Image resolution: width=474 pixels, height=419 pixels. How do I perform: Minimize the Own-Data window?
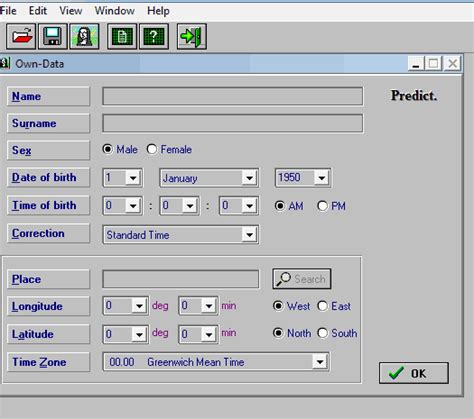416,63
